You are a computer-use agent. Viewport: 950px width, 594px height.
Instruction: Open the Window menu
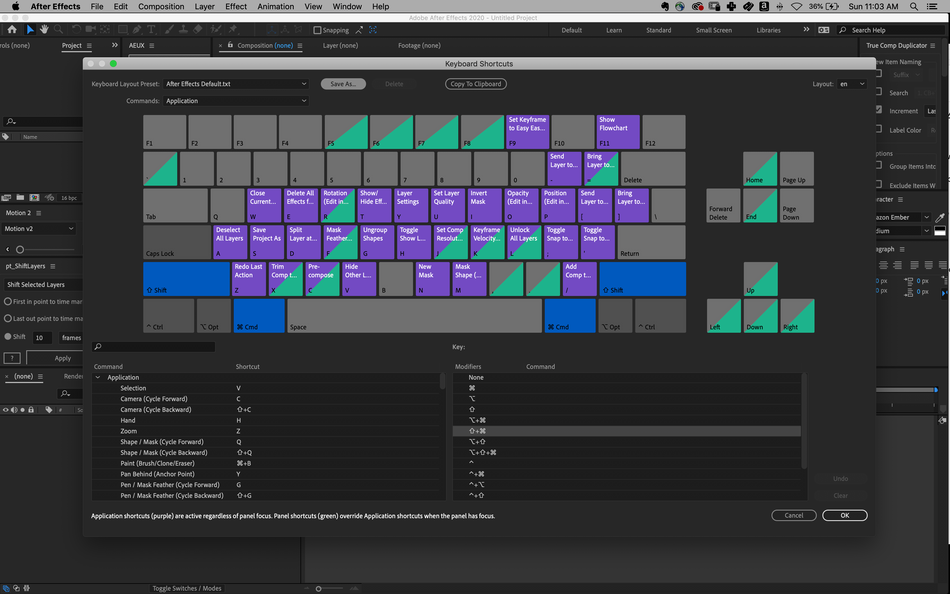pos(347,7)
